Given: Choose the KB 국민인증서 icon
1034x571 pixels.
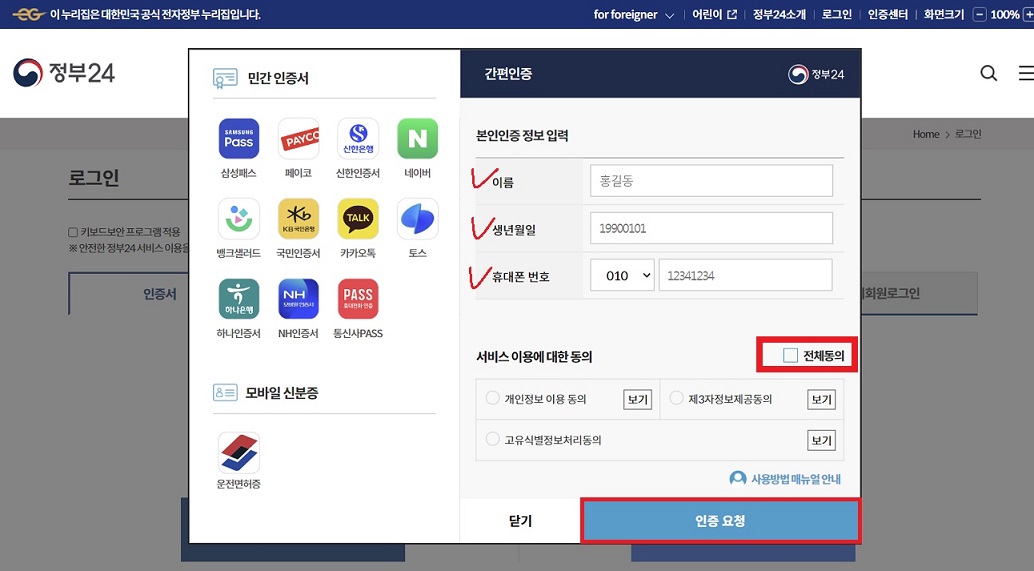Looking at the screenshot, I should (298, 218).
